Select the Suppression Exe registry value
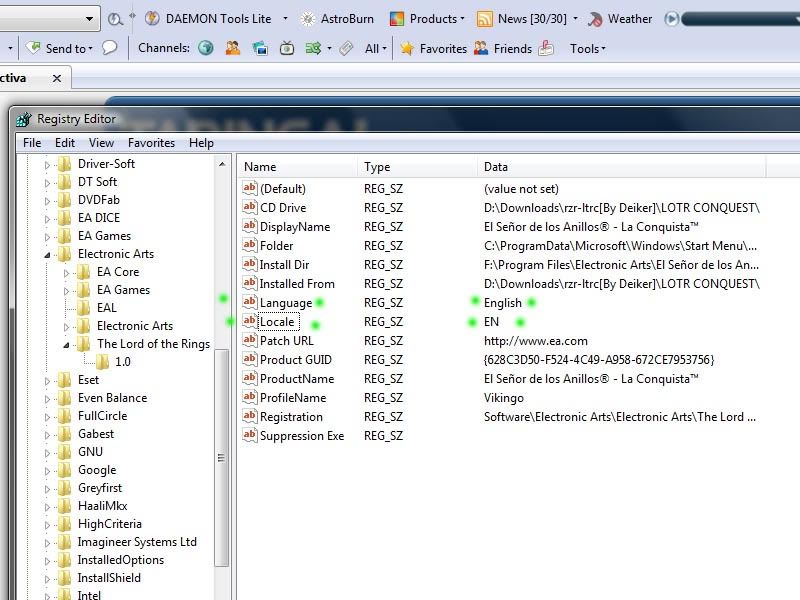The image size is (800, 600). pos(302,436)
